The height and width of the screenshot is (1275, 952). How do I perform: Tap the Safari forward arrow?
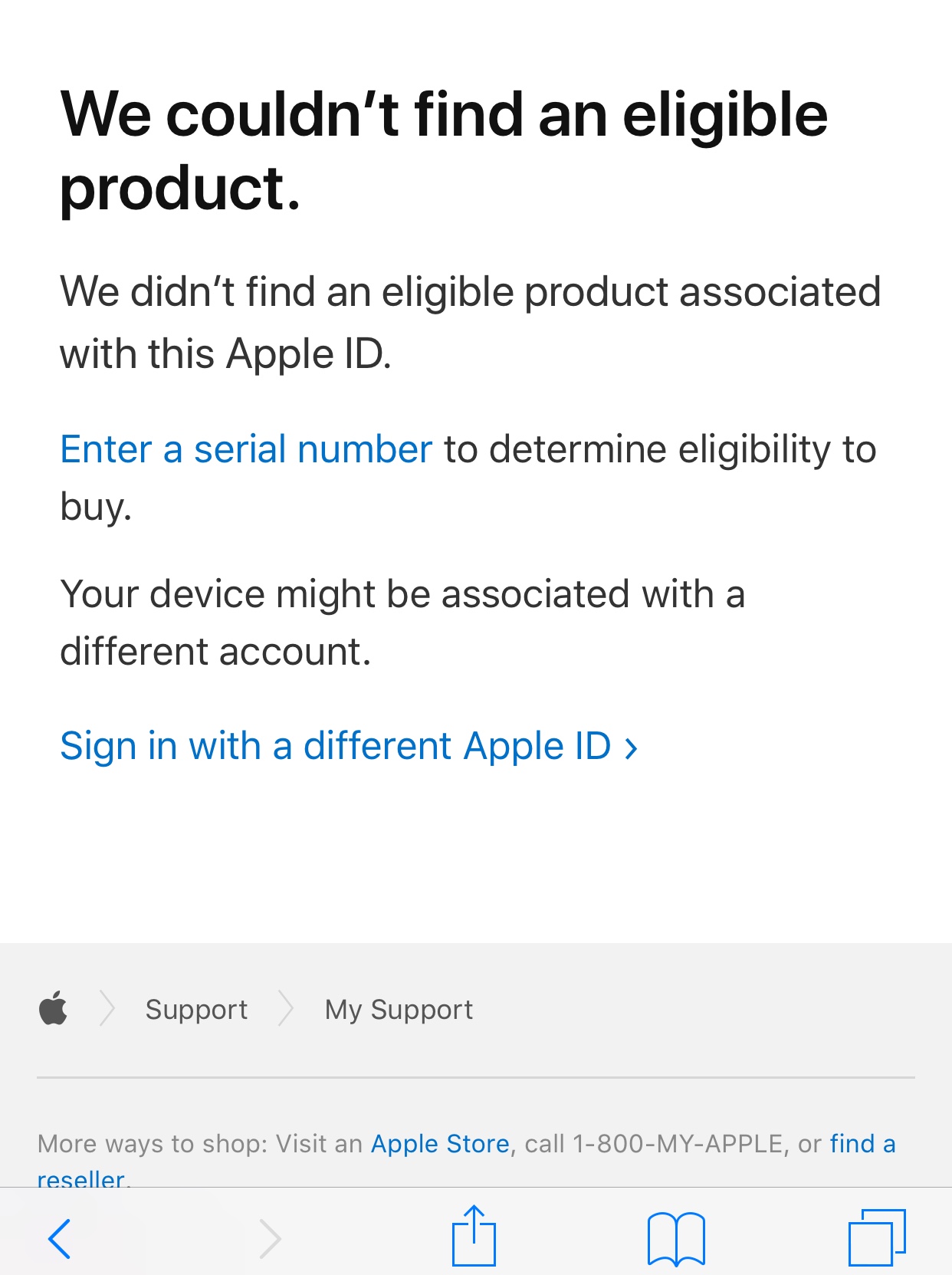click(270, 1238)
